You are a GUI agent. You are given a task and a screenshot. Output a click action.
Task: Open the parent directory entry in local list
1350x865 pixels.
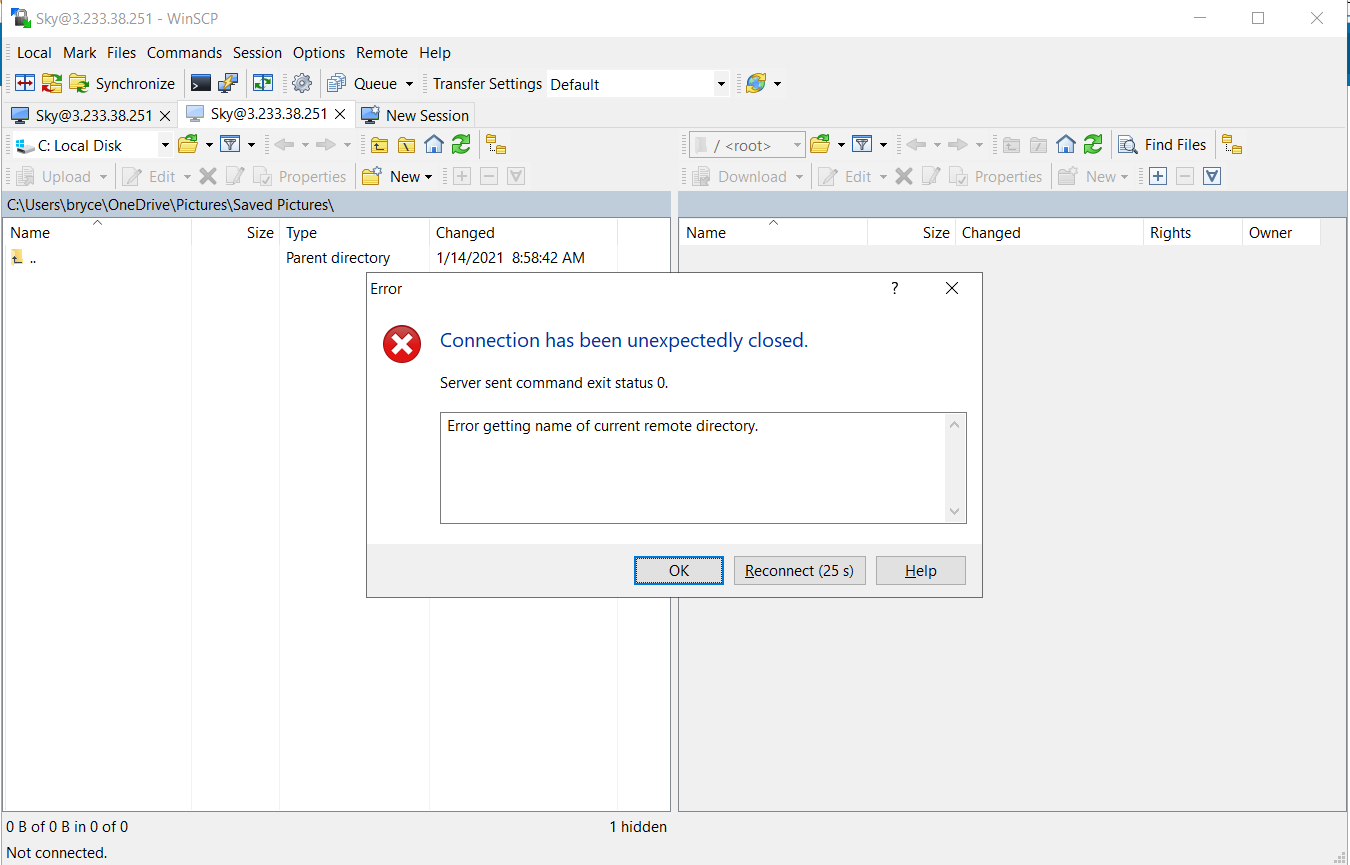(33, 257)
